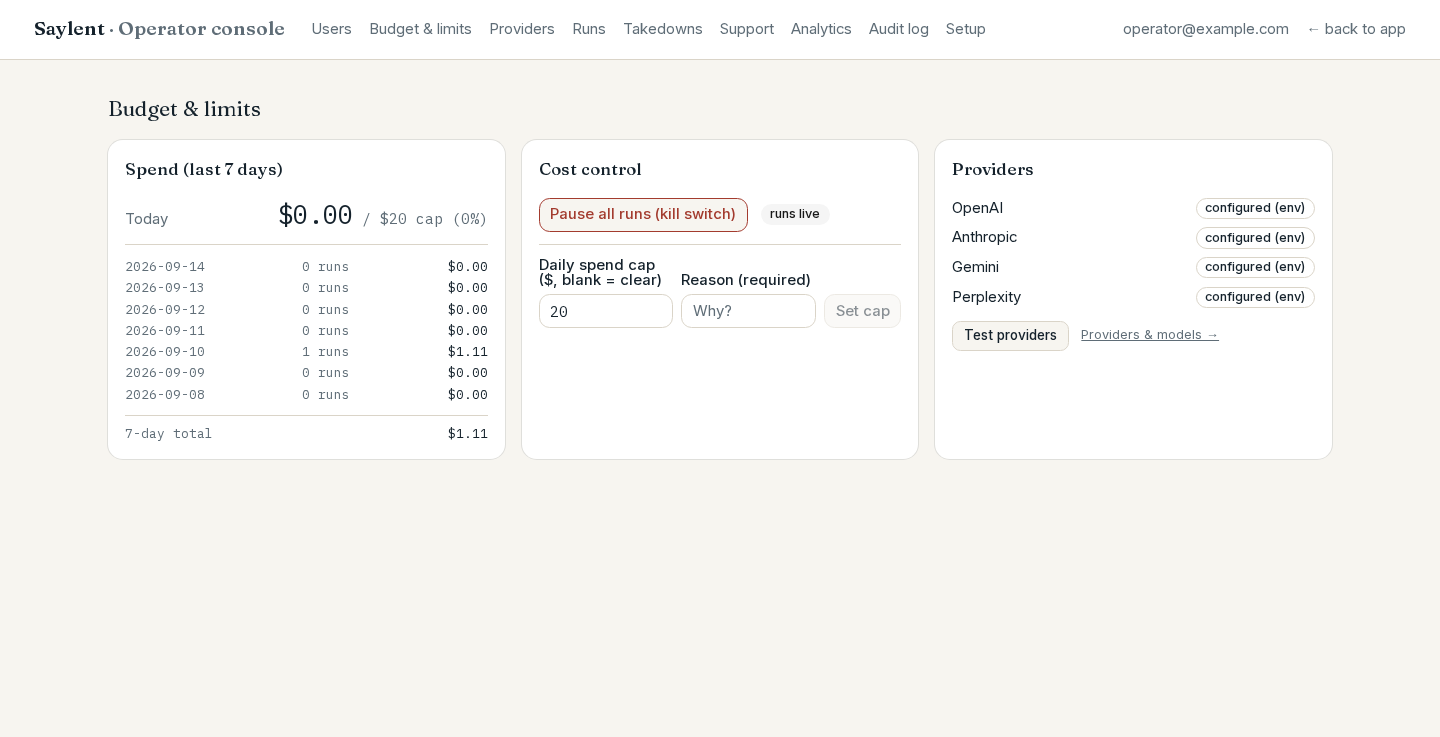Click the $1.11 amount for 2026-09-10

tap(467, 351)
